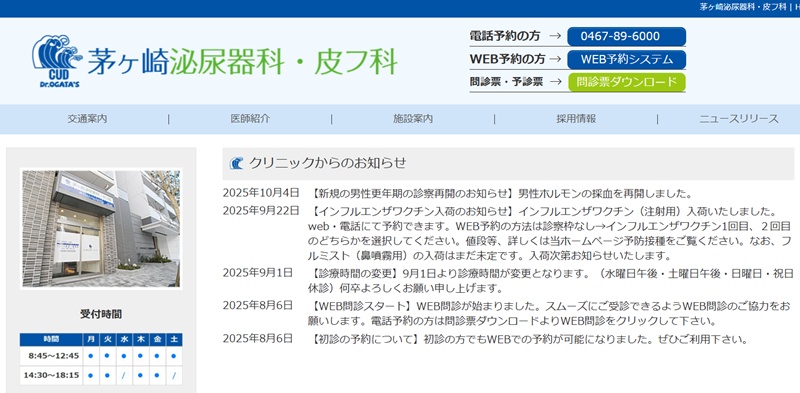The height and width of the screenshot is (393, 800).
Task: Open the 採用情報 navigation item
Action: click(576, 119)
